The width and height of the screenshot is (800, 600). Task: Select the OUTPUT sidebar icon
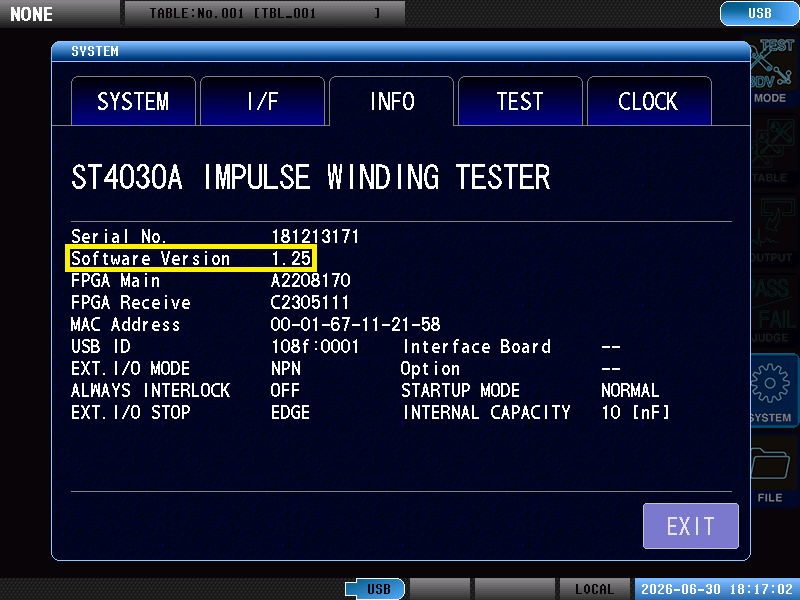(771, 230)
